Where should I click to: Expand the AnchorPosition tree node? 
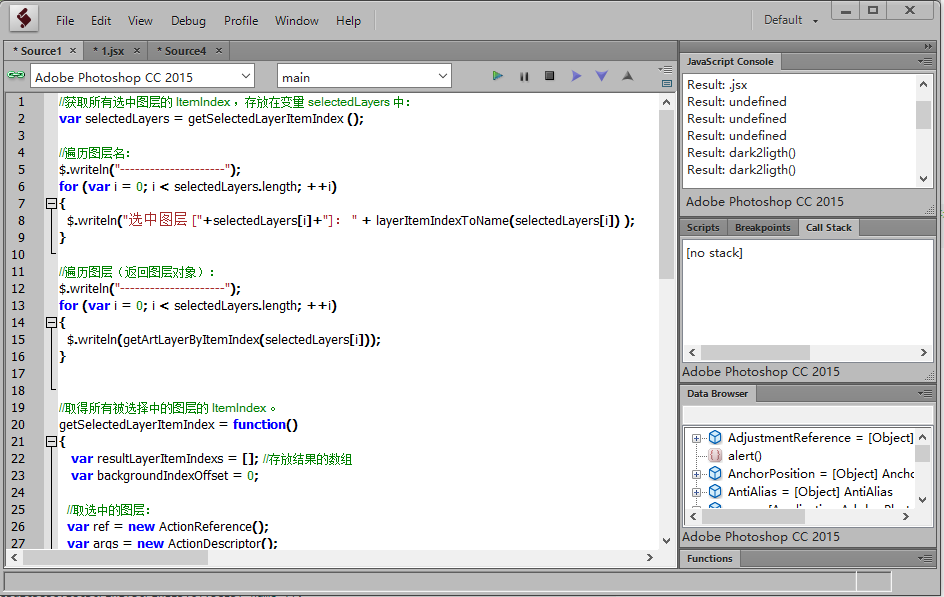coord(696,474)
